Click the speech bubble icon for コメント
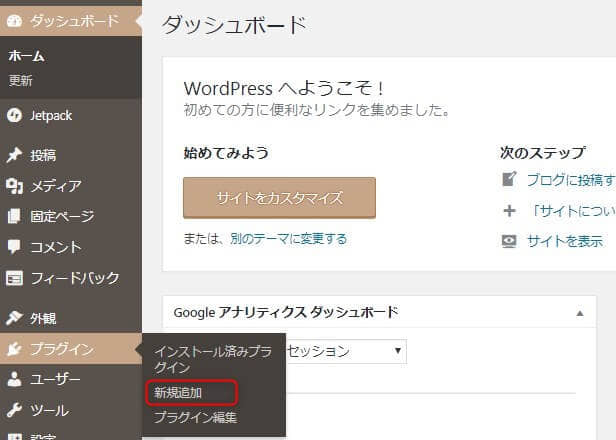 (x=15, y=247)
